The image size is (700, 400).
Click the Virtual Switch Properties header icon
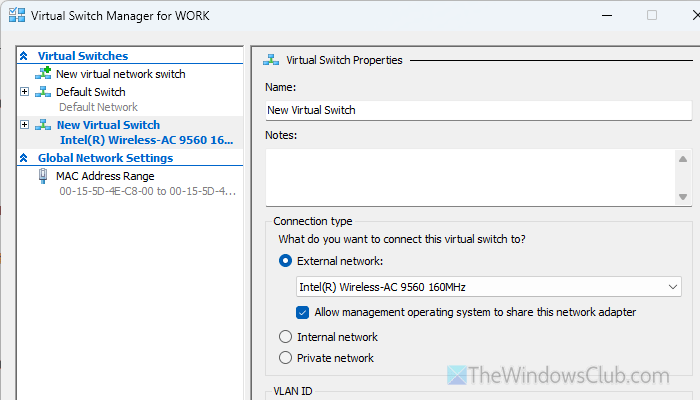pos(271,60)
